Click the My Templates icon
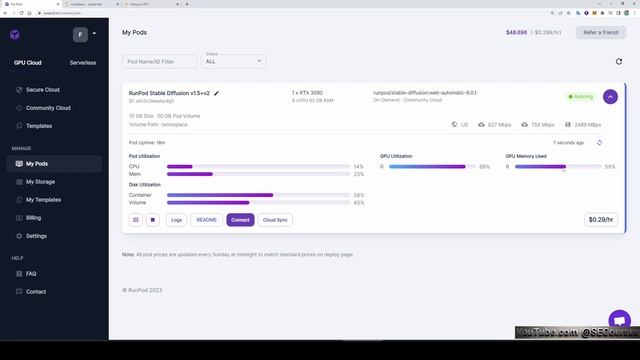640x360 pixels. tap(19, 200)
